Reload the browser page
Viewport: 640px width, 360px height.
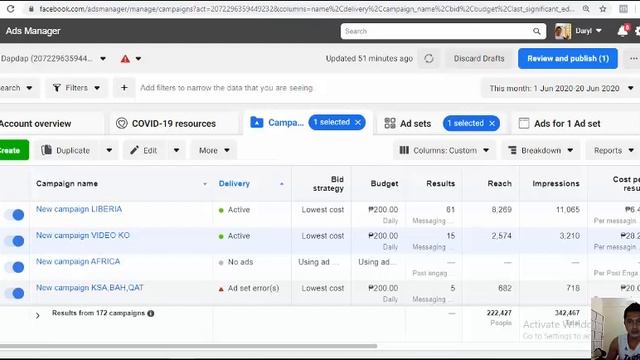(11, 9)
